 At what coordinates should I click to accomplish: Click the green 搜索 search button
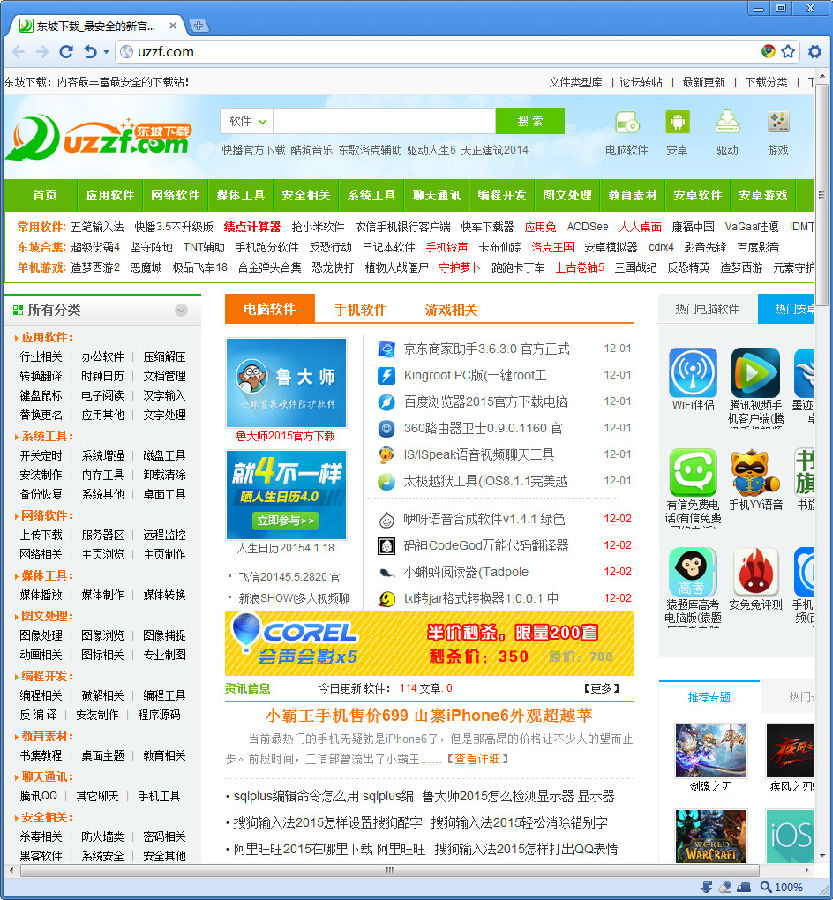pos(530,121)
